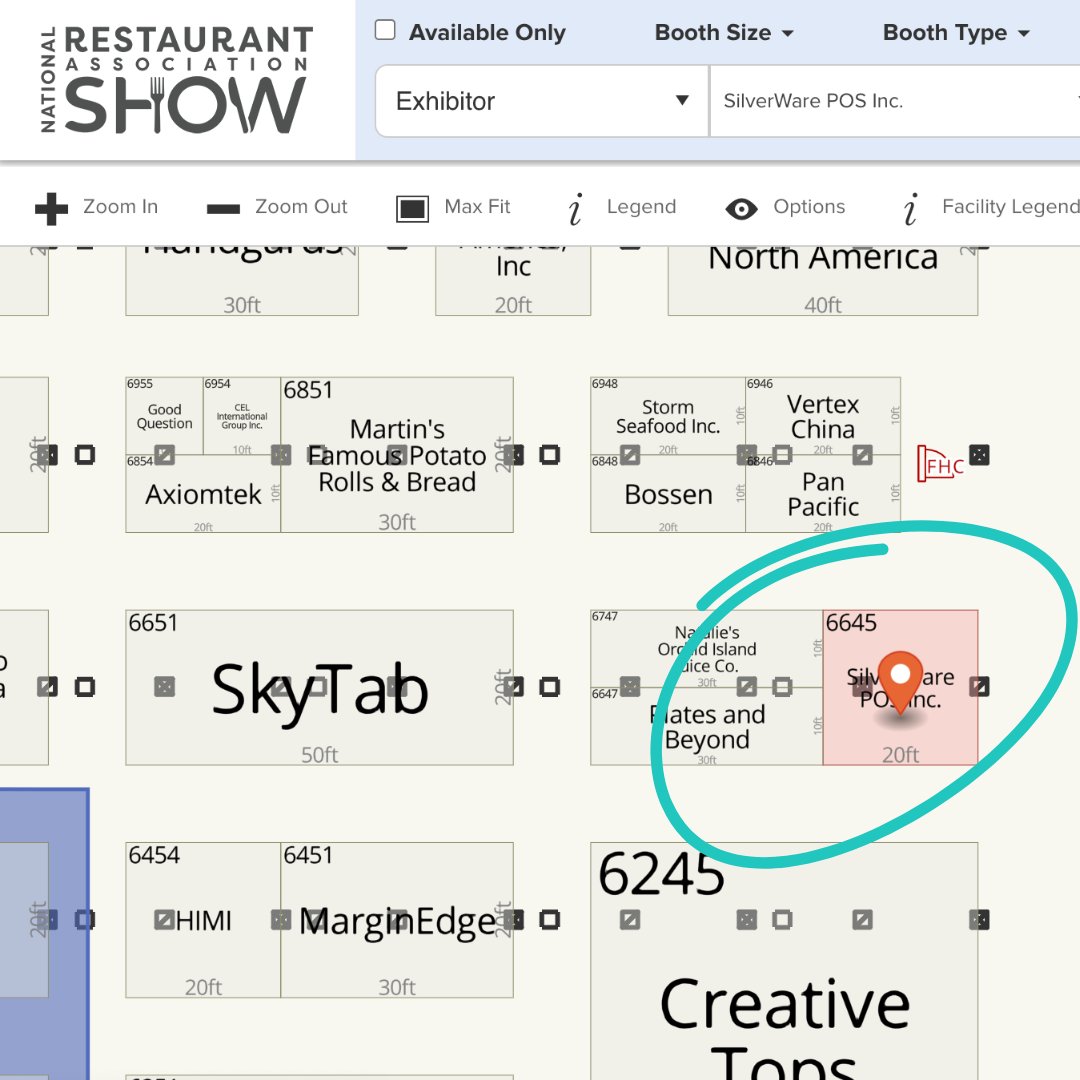The height and width of the screenshot is (1080, 1080).
Task: Click the slashed marker in Axiomtek booth 6854
Action: pyautogui.click(x=164, y=455)
